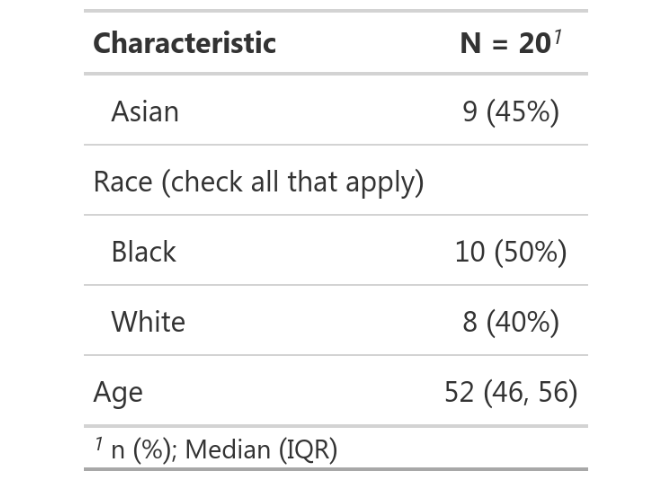This screenshot has height=480, width=672.
Task: Click the superscript footnote marker beside N = 20
Action: [x=557, y=38]
